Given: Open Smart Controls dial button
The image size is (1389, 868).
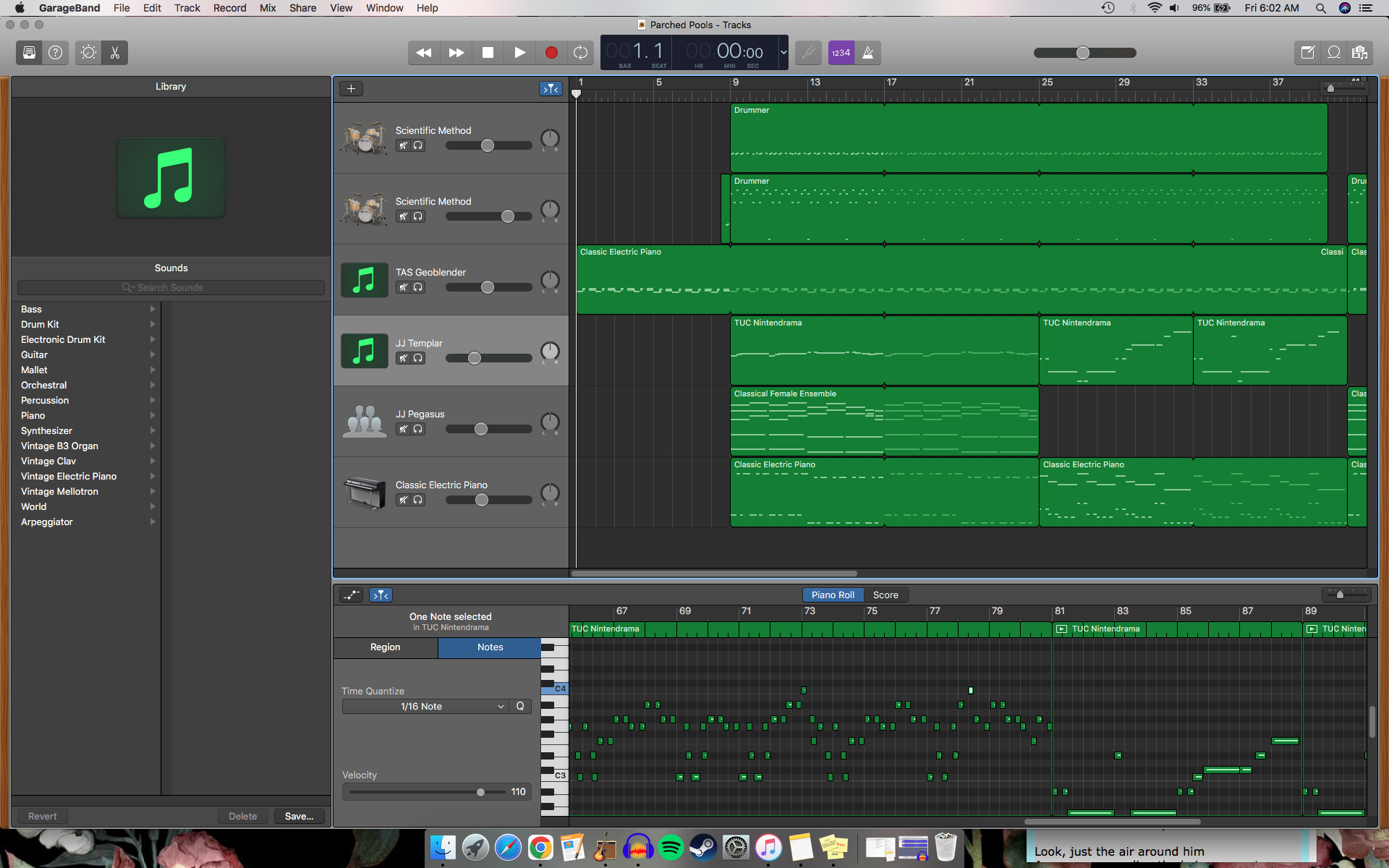Looking at the screenshot, I should coord(88,53).
